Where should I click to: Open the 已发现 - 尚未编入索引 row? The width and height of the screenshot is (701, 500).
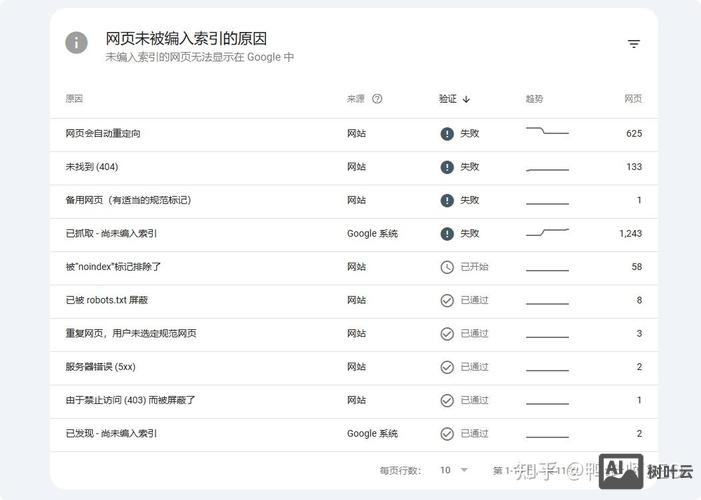pyautogui.click(x=354, y=435)
